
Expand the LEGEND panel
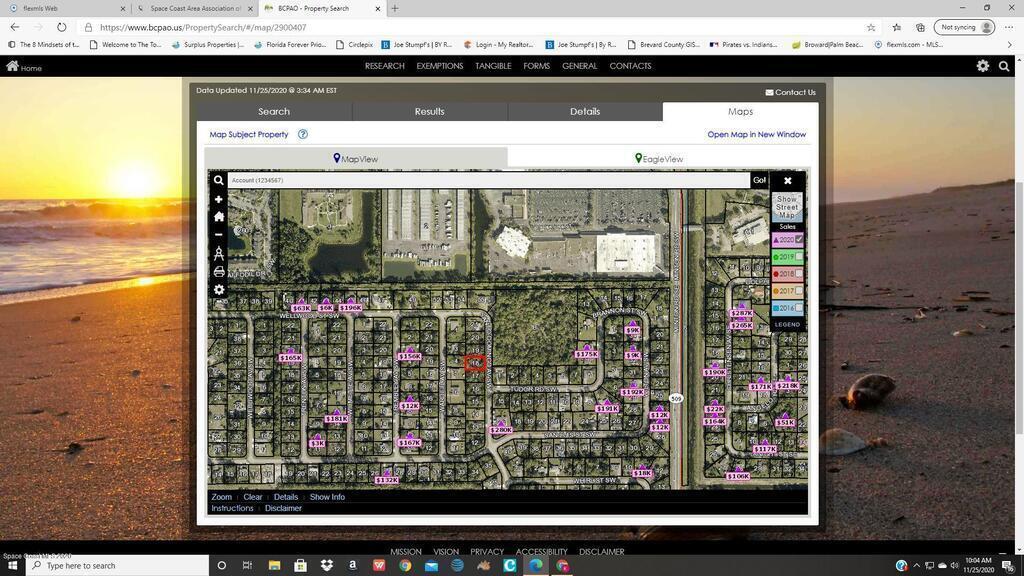pyautogui.click(x=787, y=324)
